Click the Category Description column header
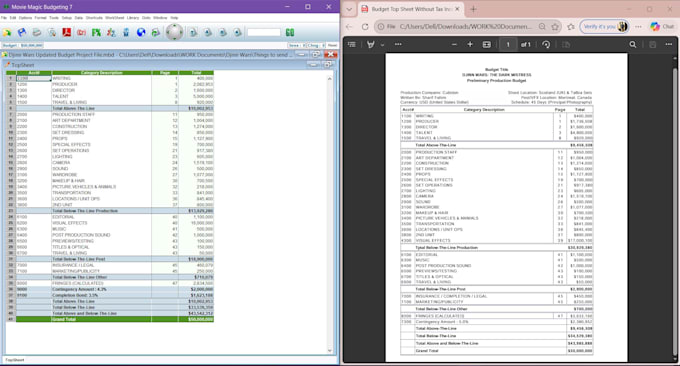Screen dimensions: 680x366 pos(101,72)
